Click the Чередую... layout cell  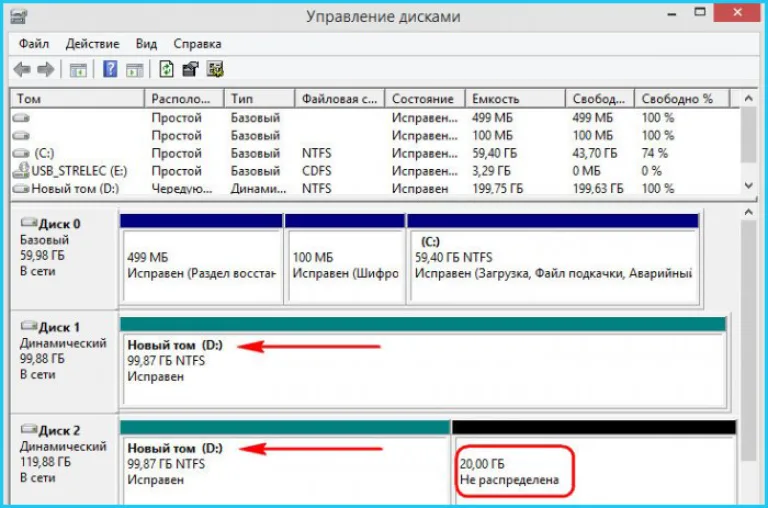click(x=182, y=189)
